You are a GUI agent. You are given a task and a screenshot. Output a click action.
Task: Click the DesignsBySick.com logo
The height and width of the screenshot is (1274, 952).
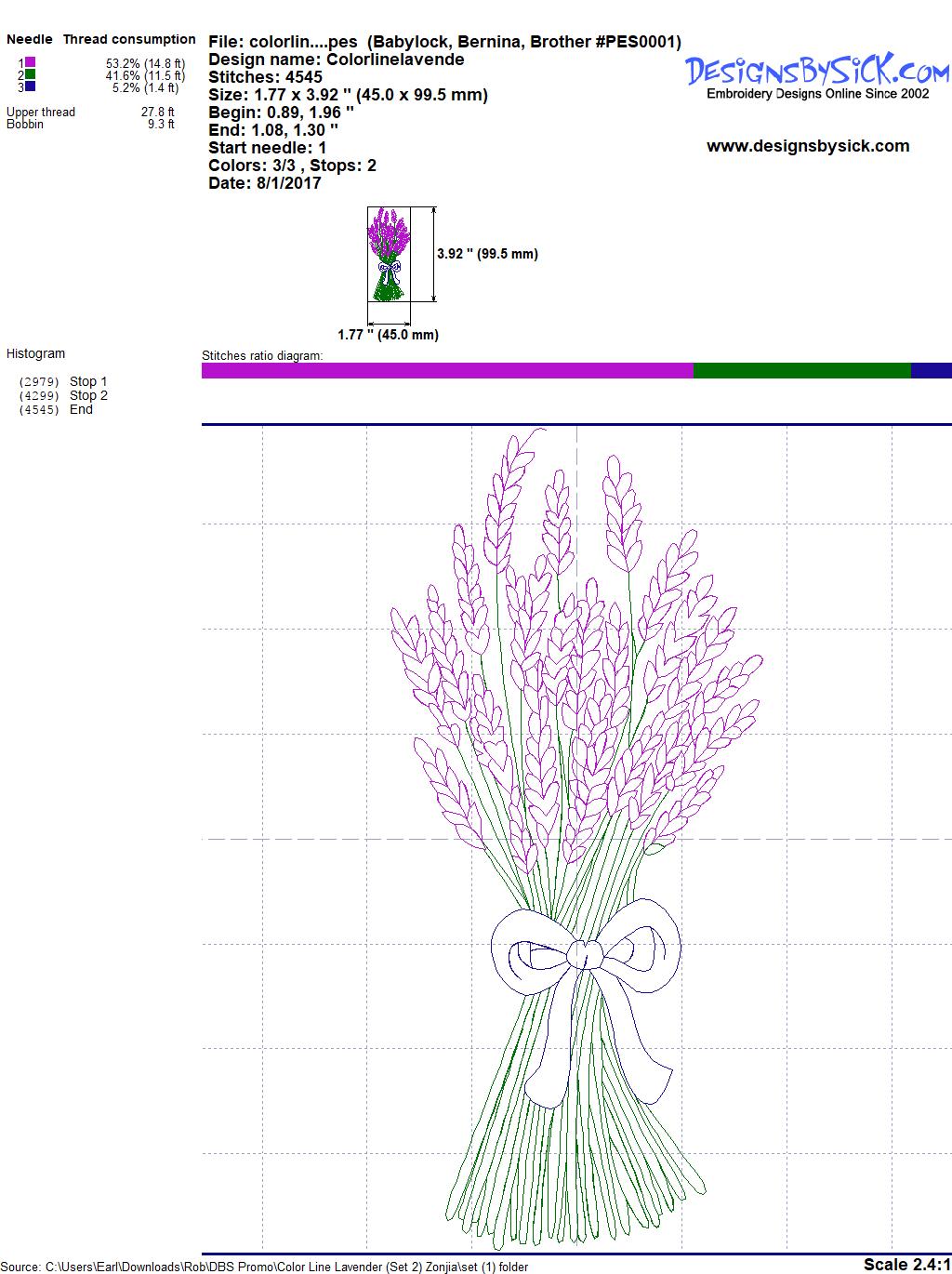pos(817,71)
